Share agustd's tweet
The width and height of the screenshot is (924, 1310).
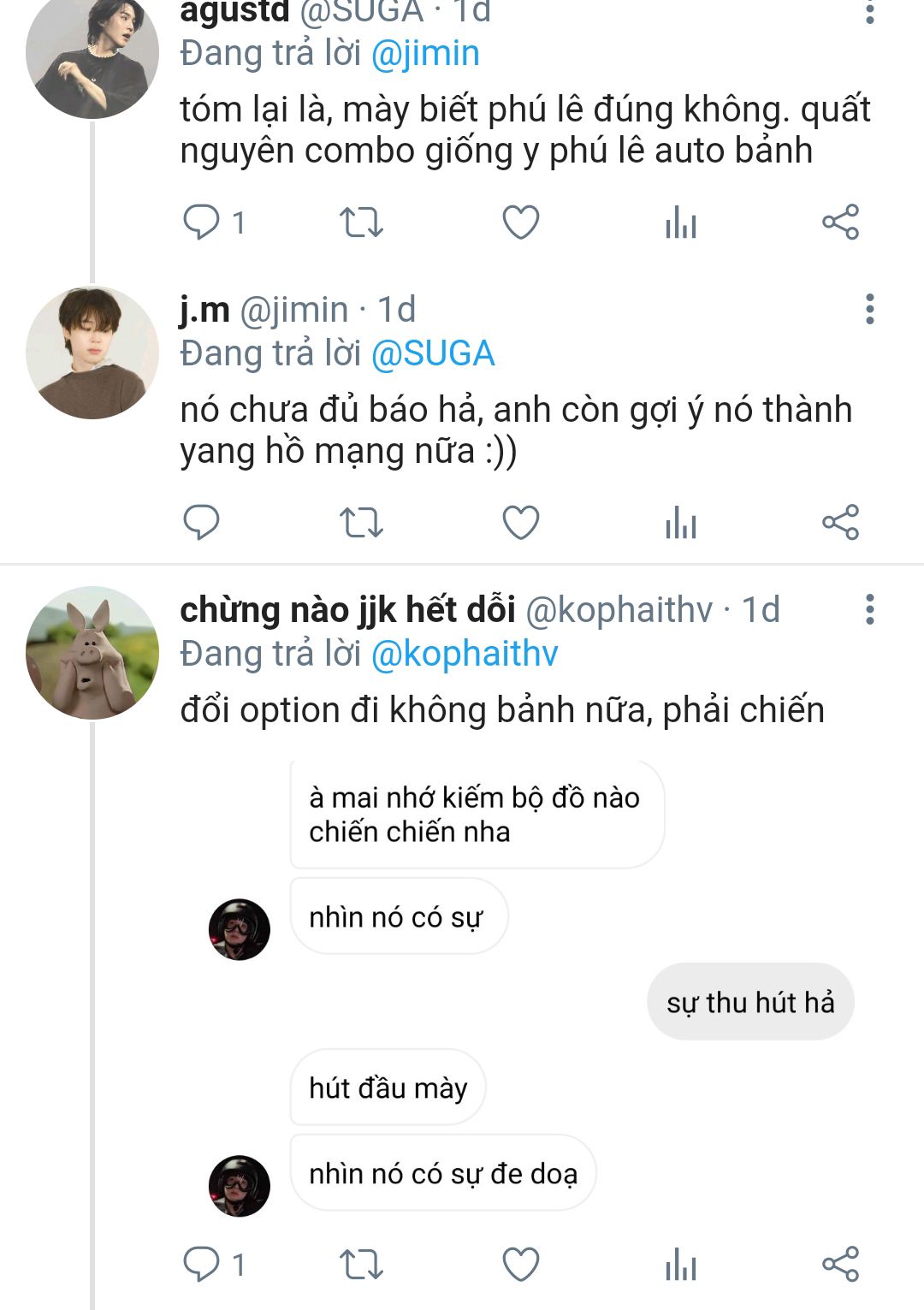(840, 222)
